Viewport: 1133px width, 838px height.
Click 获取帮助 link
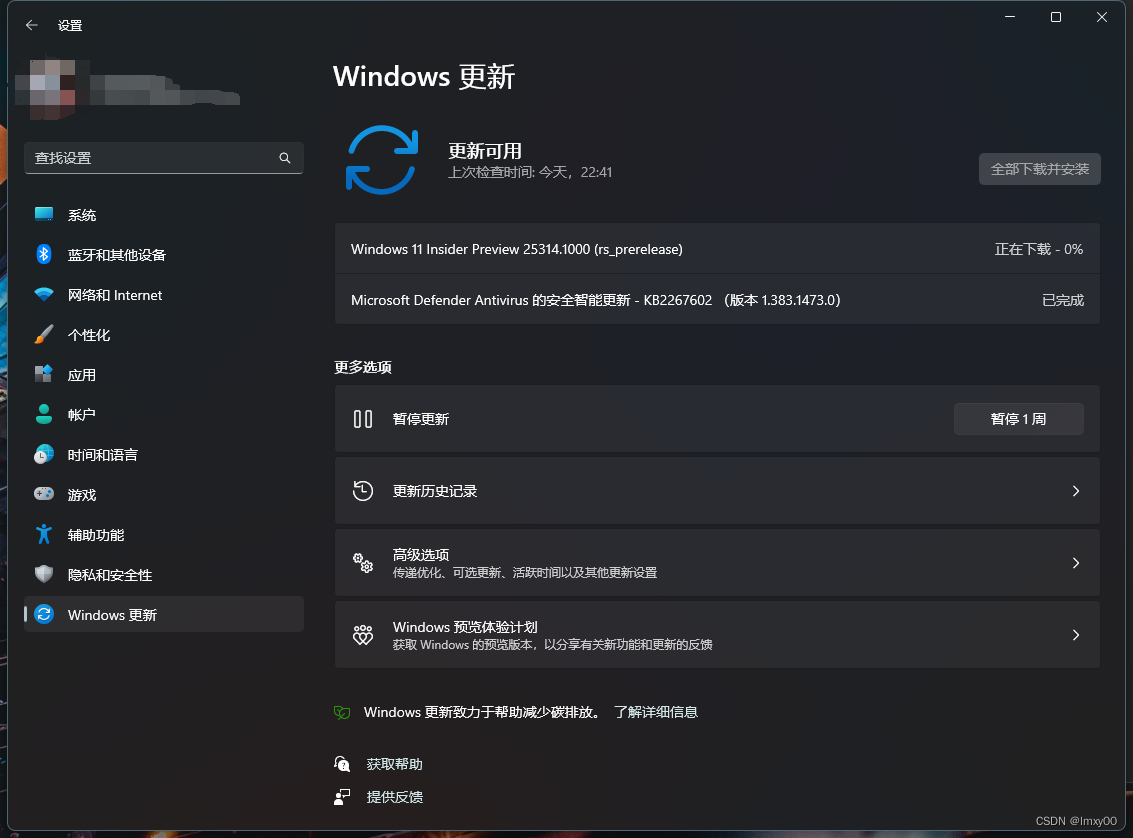395,764
